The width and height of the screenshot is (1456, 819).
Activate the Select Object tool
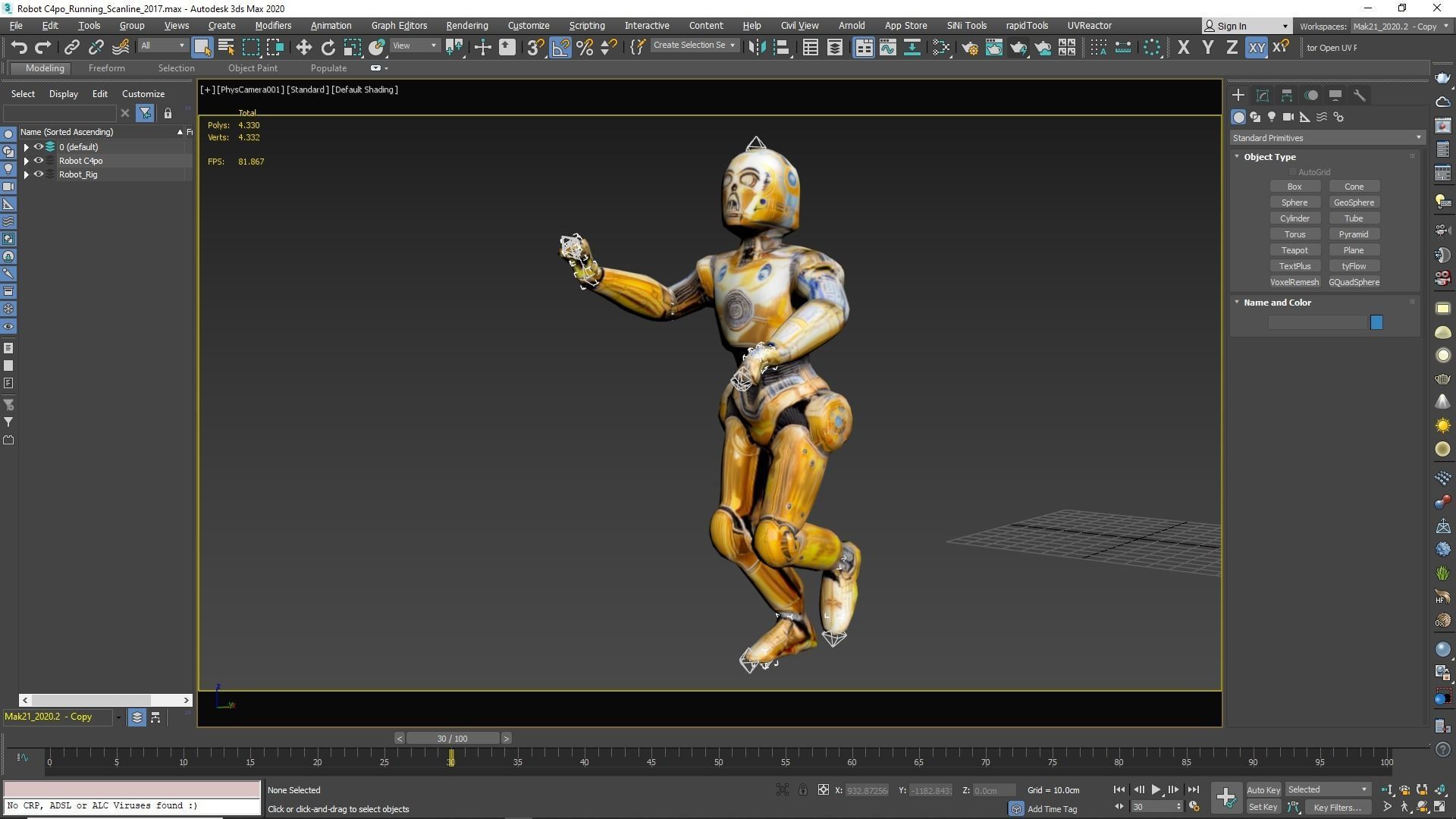202,47
